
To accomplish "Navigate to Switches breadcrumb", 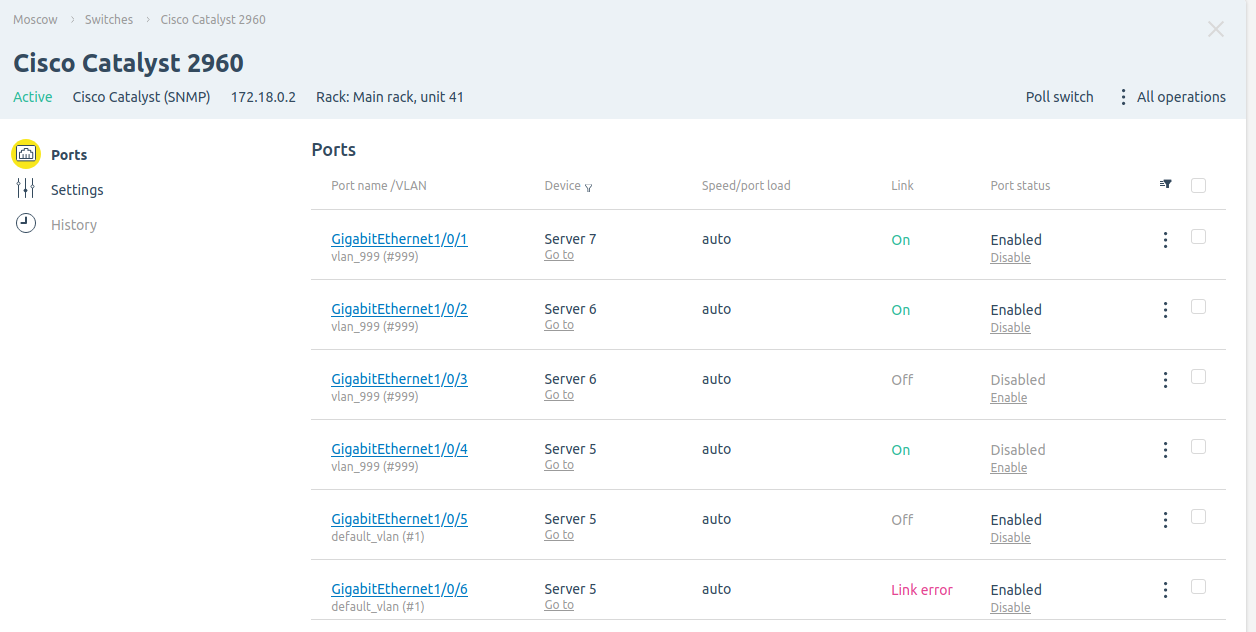I will (109, 19).
